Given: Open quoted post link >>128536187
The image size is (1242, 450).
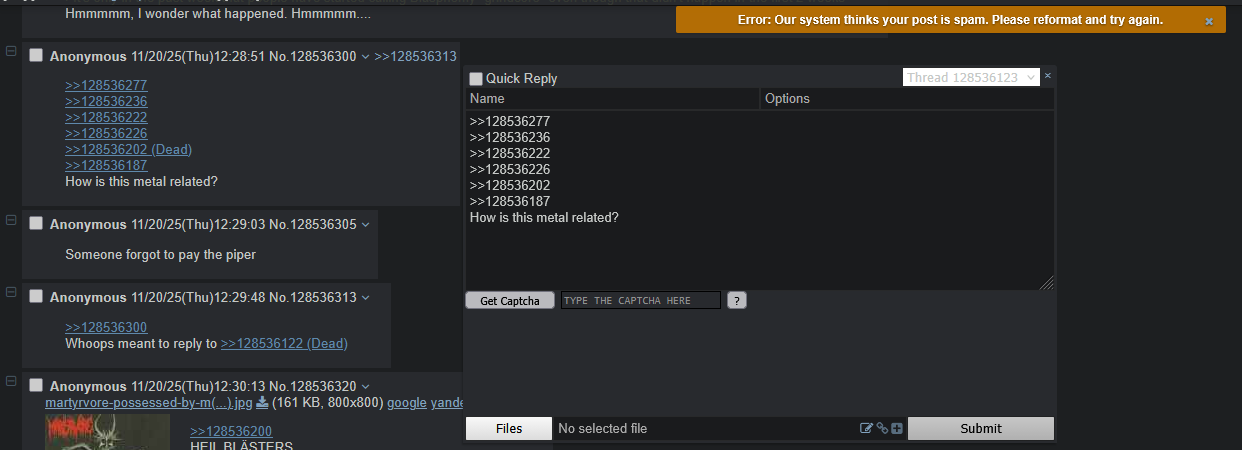Looking at the screenshot, I should [106, 165].
